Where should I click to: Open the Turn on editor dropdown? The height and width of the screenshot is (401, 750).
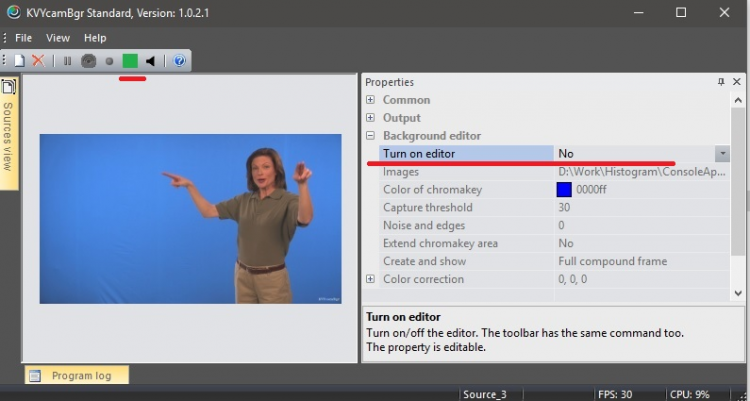721,154
